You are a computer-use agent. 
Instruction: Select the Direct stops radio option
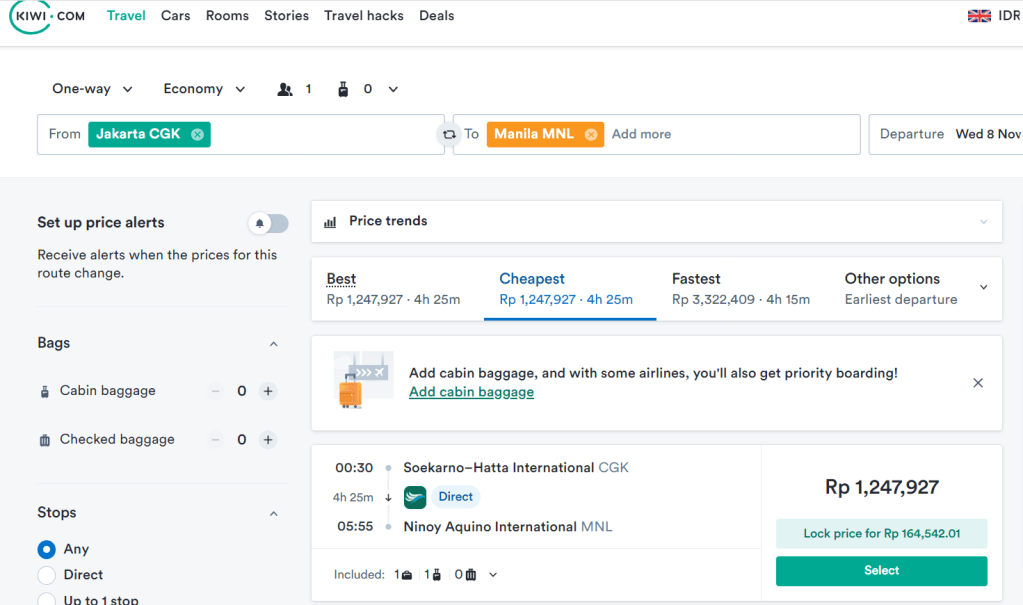click(x=46, y=575)
